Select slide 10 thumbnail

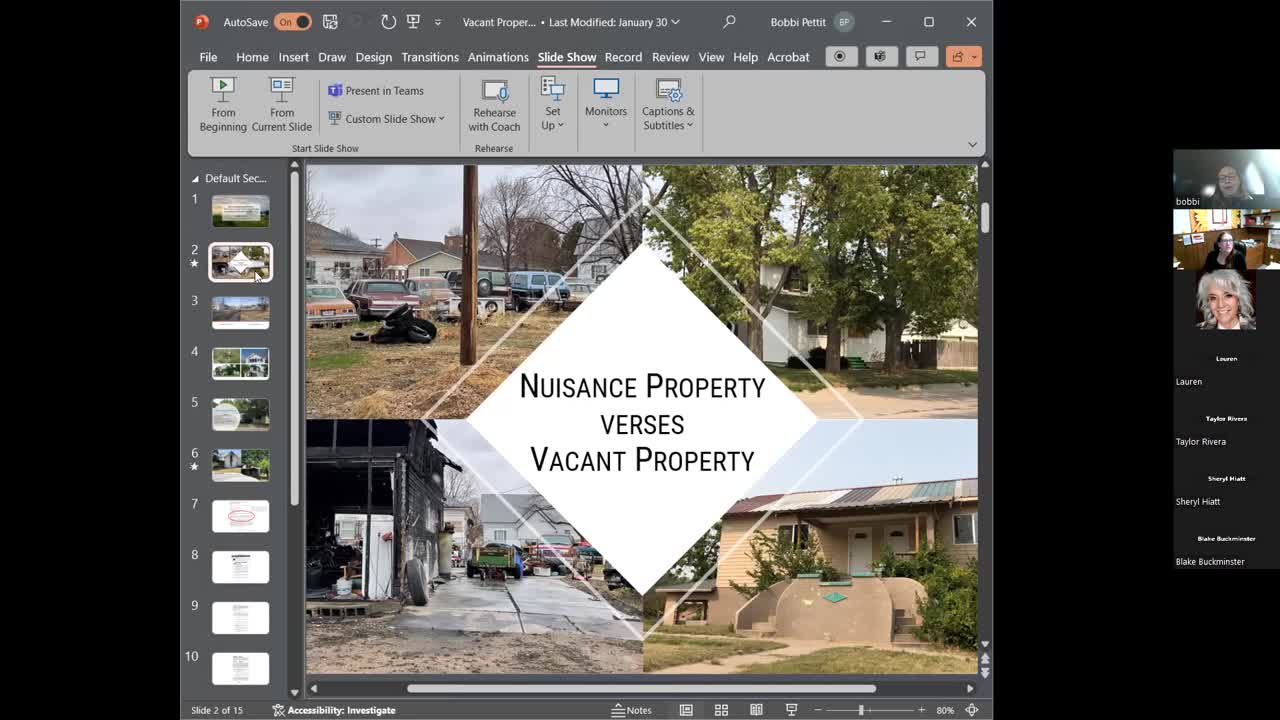point(240,668)
